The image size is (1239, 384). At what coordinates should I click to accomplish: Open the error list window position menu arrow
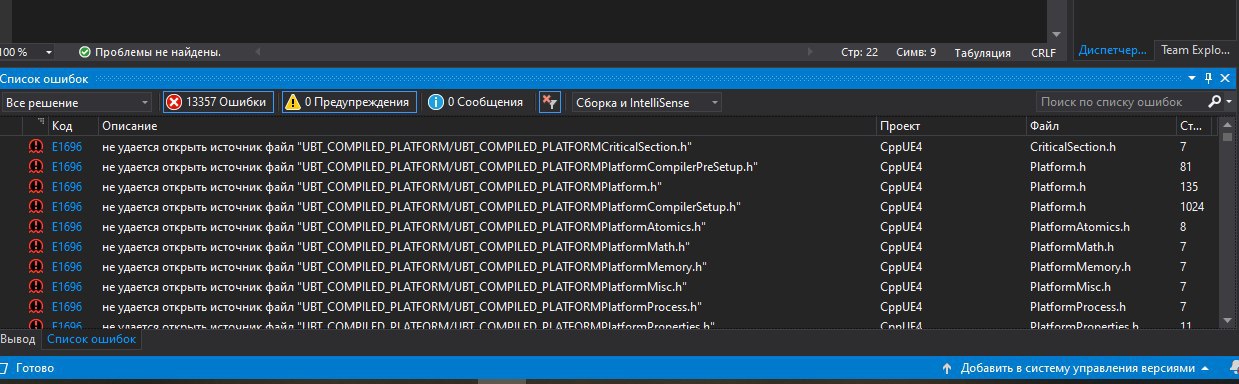[x=1192, y=78]
